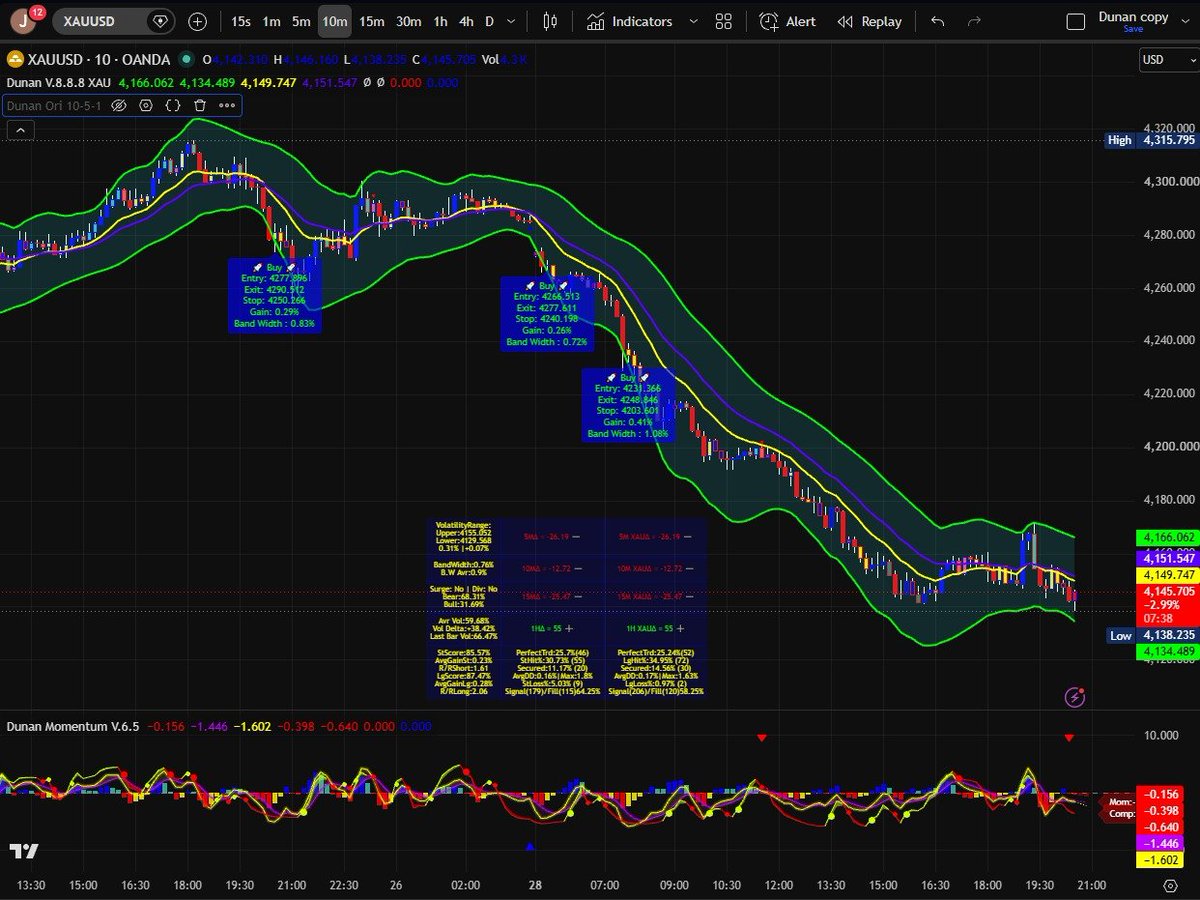Switch to the 5m timeframe
The height and width of the screenshot is (900, 1200).
click(x=301, y=21)
